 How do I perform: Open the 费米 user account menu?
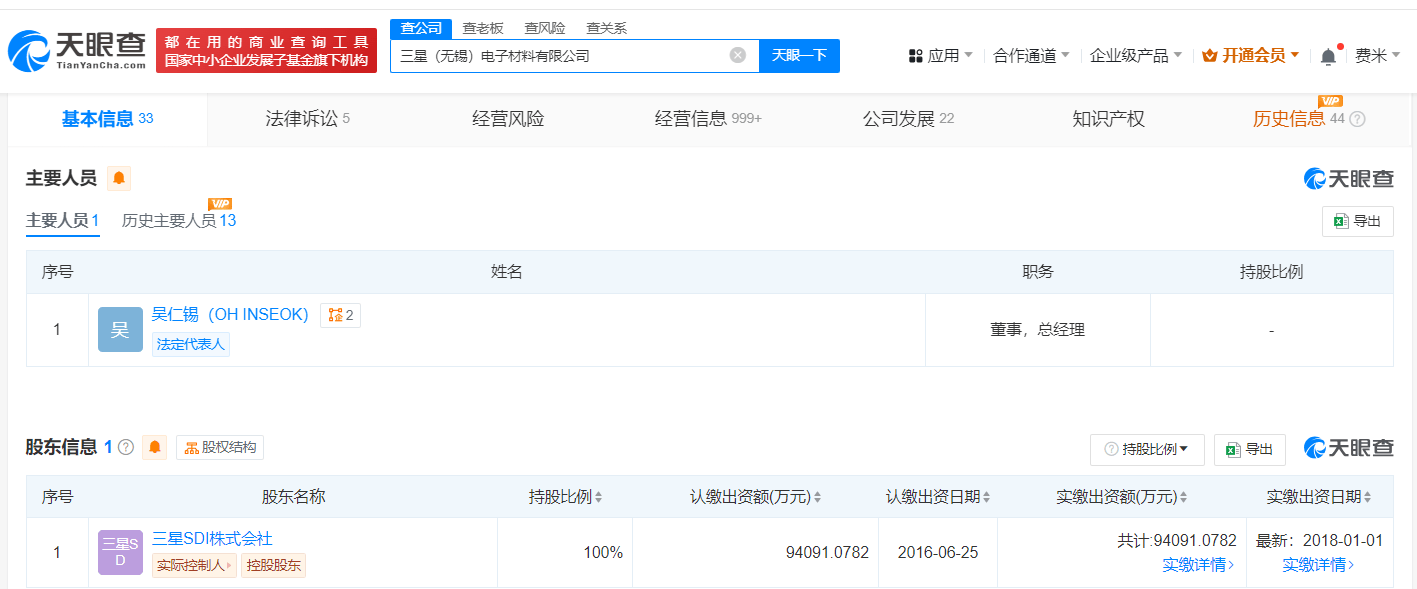pos(1377,56)
